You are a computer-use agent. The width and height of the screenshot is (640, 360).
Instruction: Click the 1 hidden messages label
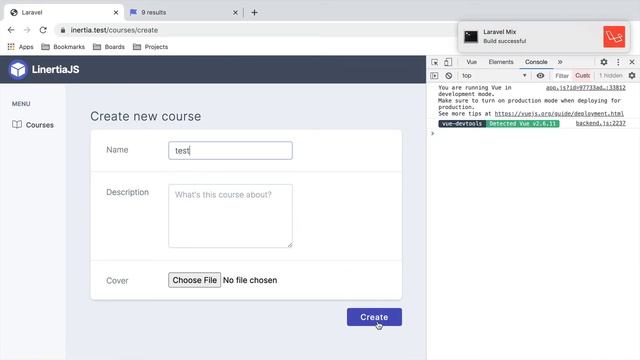click(611, 76)
